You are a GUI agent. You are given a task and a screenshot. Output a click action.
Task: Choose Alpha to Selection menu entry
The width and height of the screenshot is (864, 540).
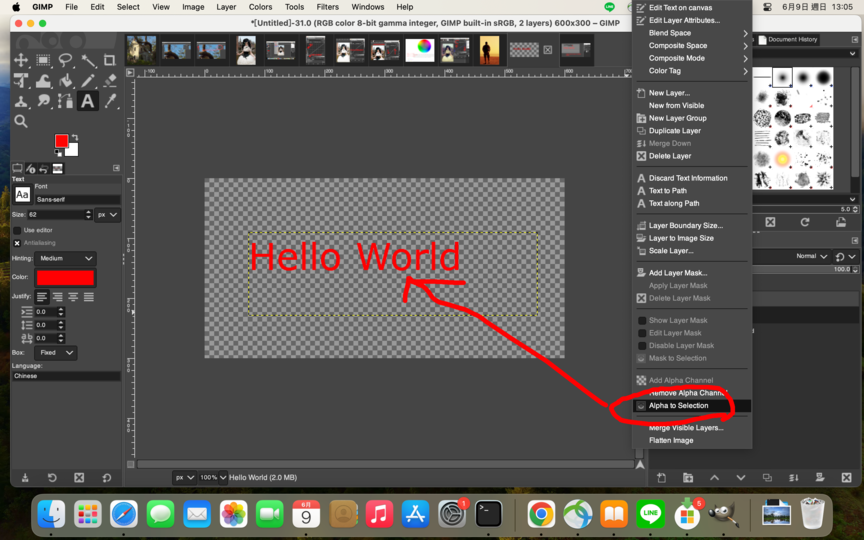tap(678, 406)
